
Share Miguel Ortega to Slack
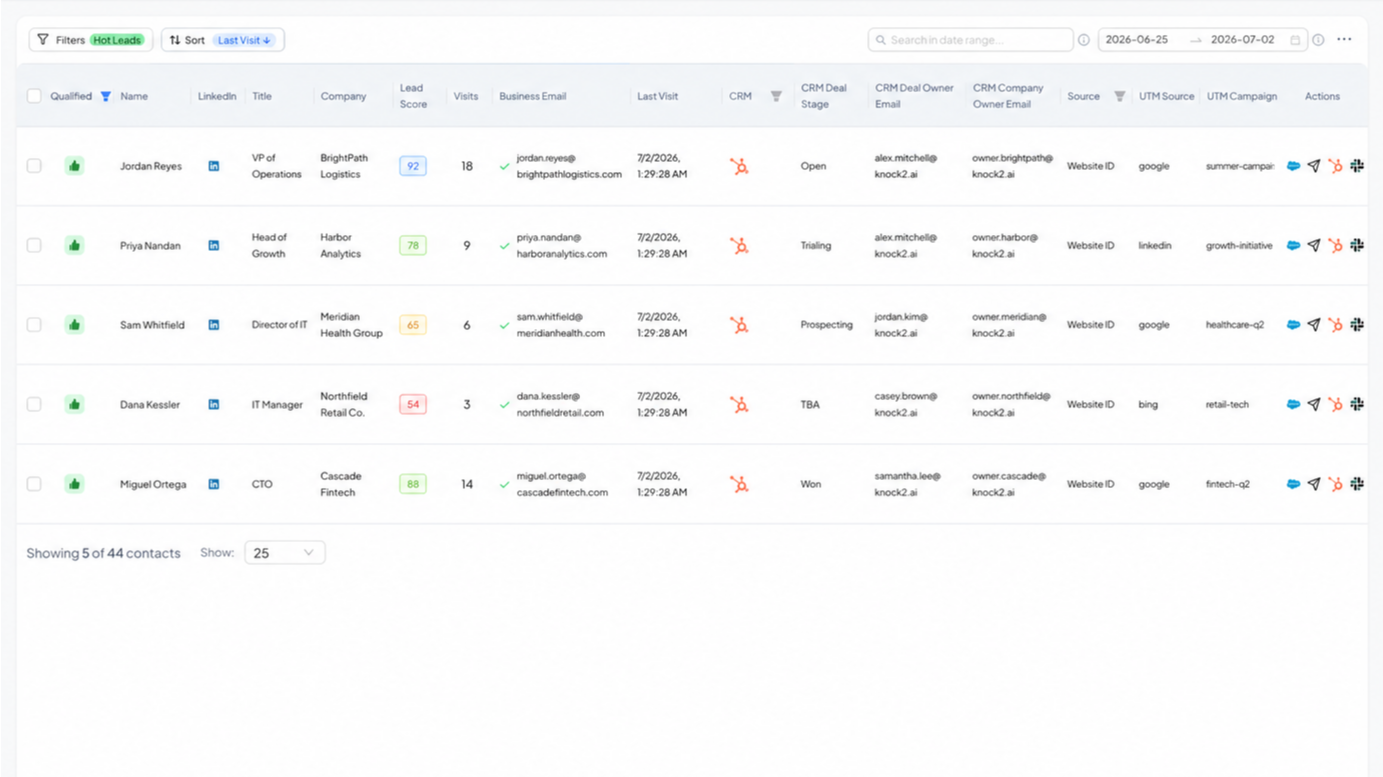click(x=1357, y=484)
